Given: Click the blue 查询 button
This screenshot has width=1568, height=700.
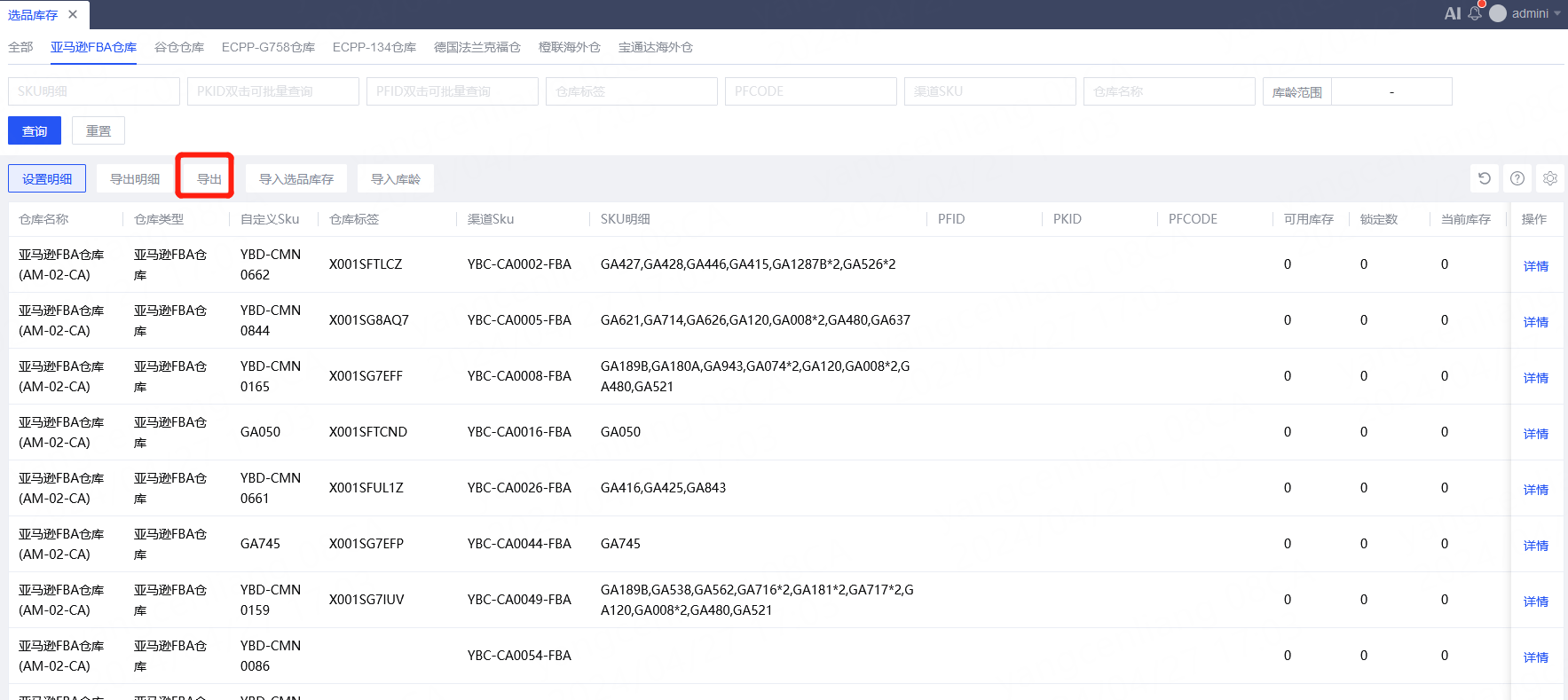Looking at the screenshot, I should [35, 130].
